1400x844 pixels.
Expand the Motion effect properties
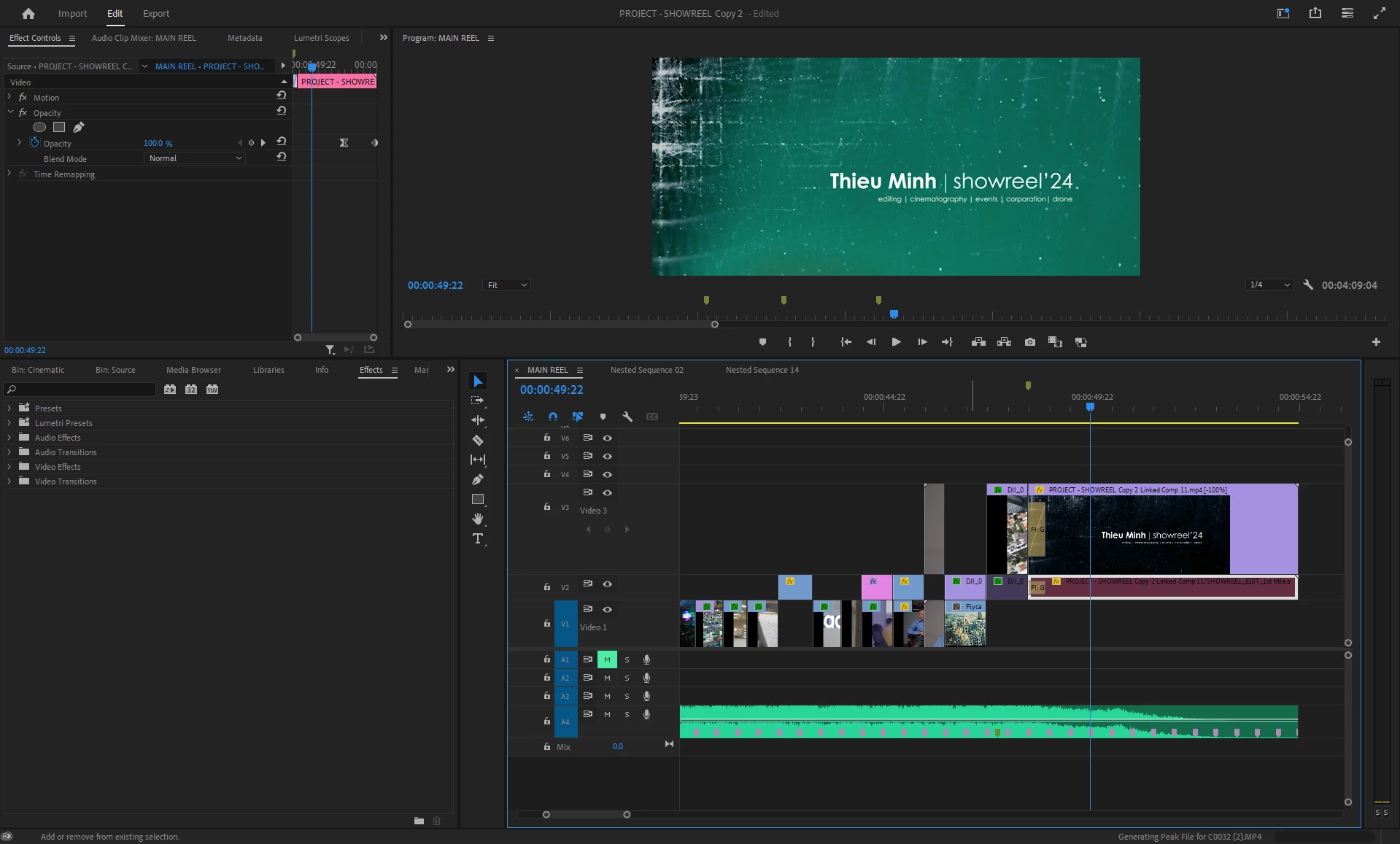point(9,97)
